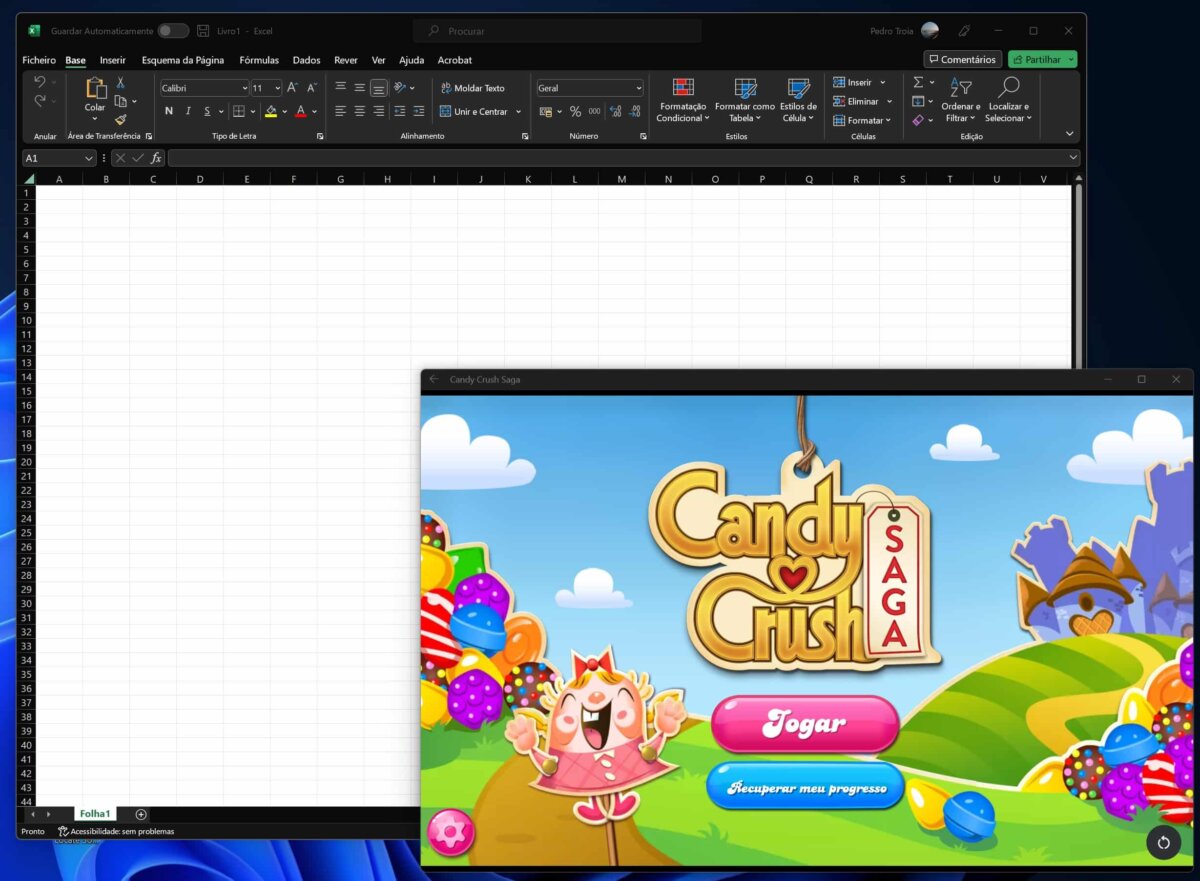Open the font size 11 dropdown
1200x881 pixels.
[277, 88]
